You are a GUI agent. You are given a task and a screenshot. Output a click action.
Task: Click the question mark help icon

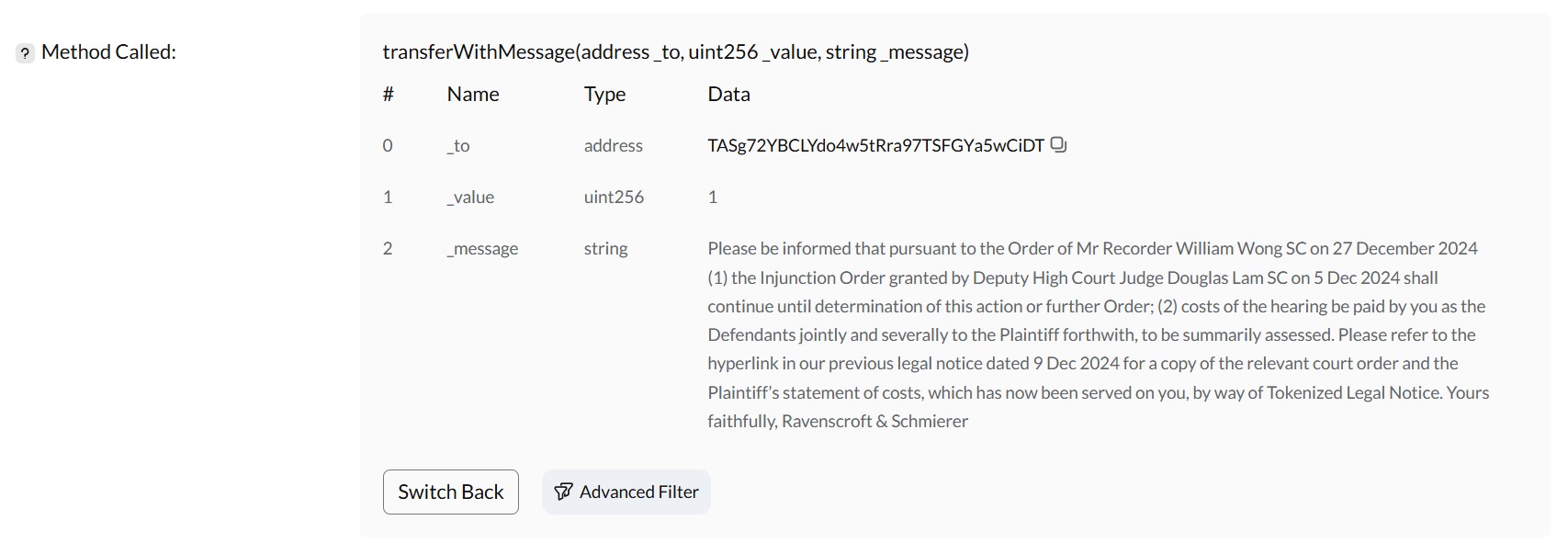pos(25,53)
